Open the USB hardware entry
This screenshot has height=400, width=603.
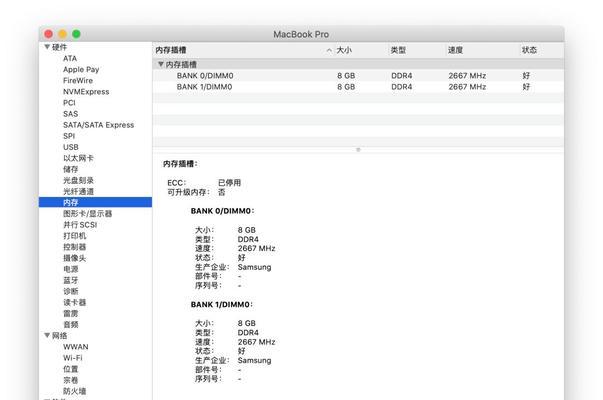coord(71,147)
